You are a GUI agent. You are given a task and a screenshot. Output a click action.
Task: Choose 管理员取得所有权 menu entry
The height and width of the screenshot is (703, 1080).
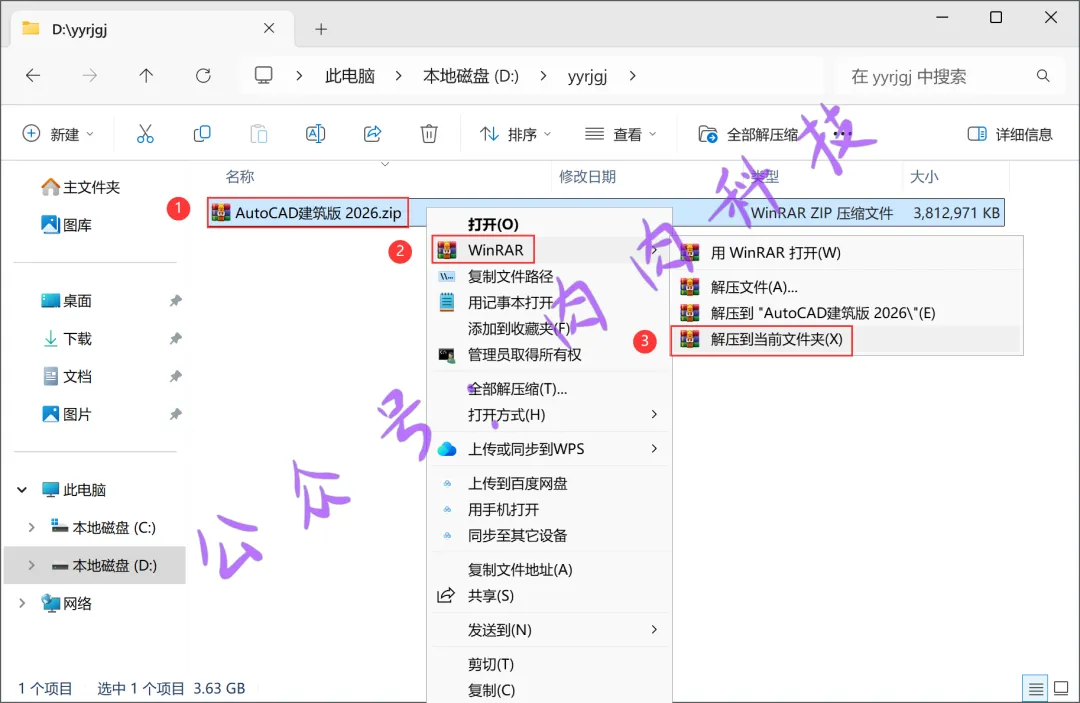pyautogui.click(x=550, y=355)
